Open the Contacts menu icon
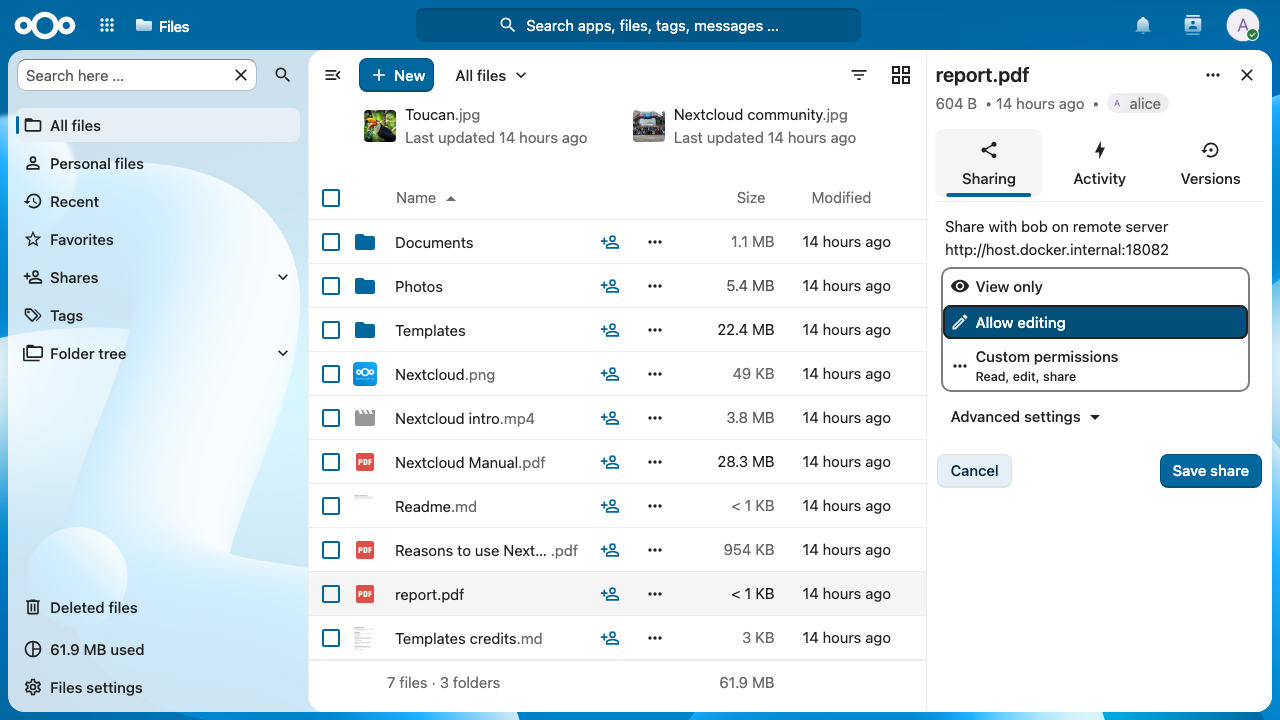 (1192, 26)
